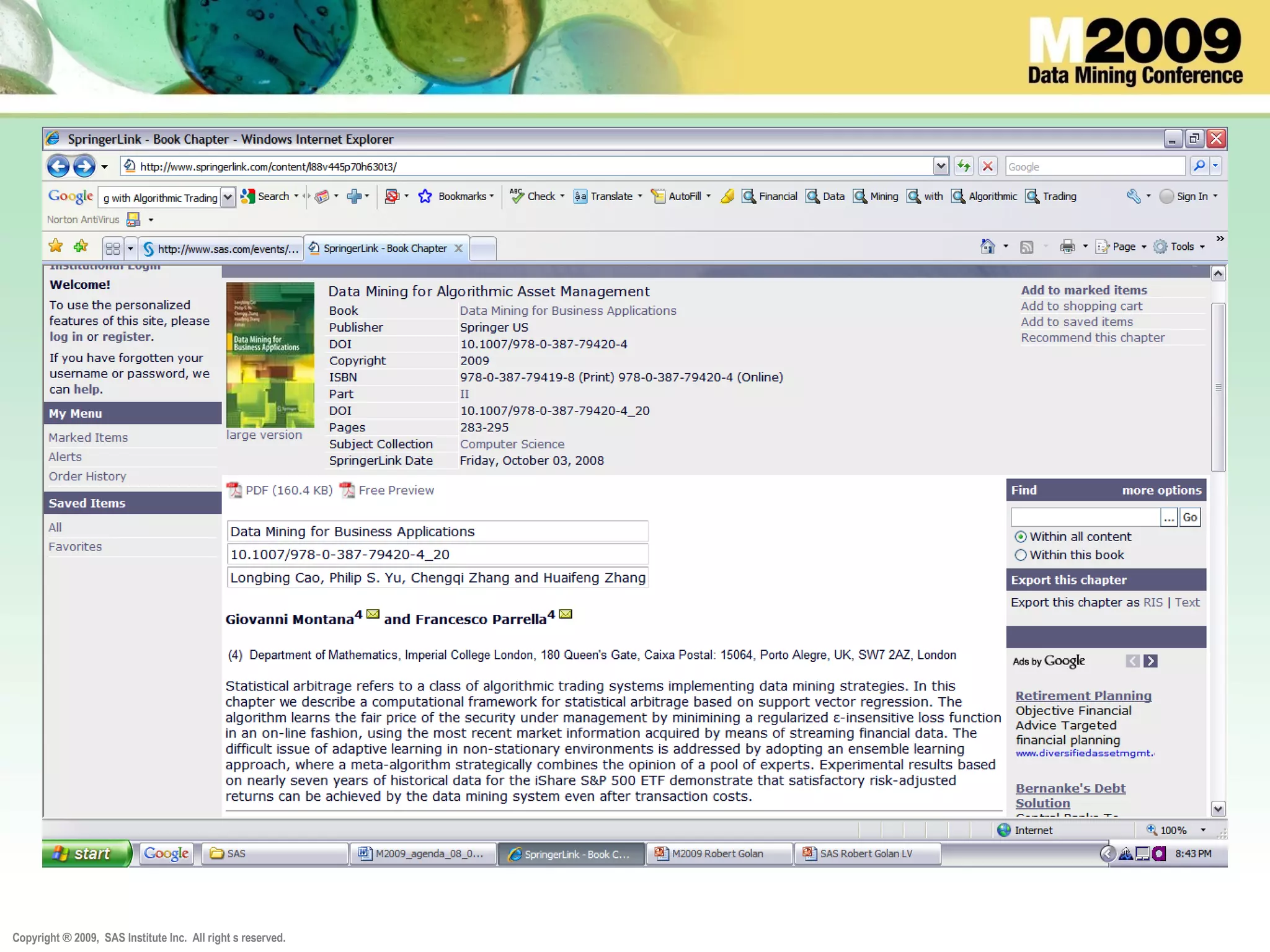Open Favorites under Saved Items
1270x952 pixels.
click(75, 547)
